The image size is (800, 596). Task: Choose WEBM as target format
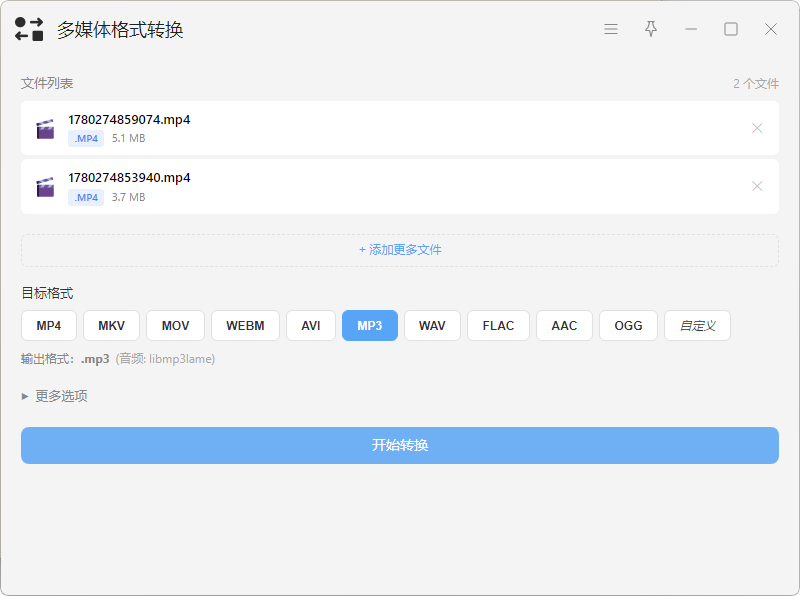tap(245, 326)
